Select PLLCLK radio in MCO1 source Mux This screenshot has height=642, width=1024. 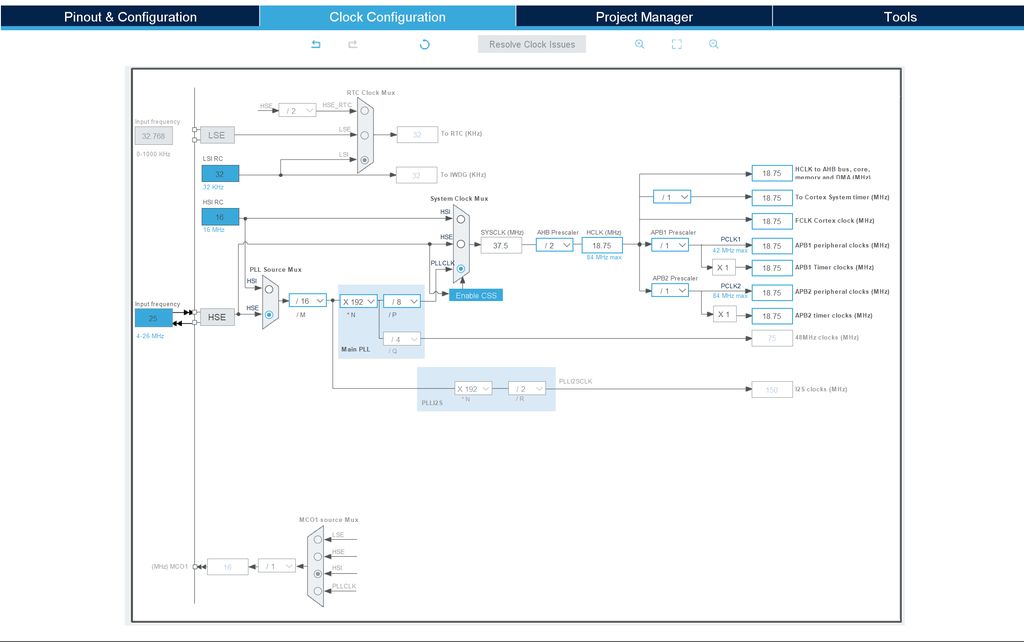coord(317,591)
